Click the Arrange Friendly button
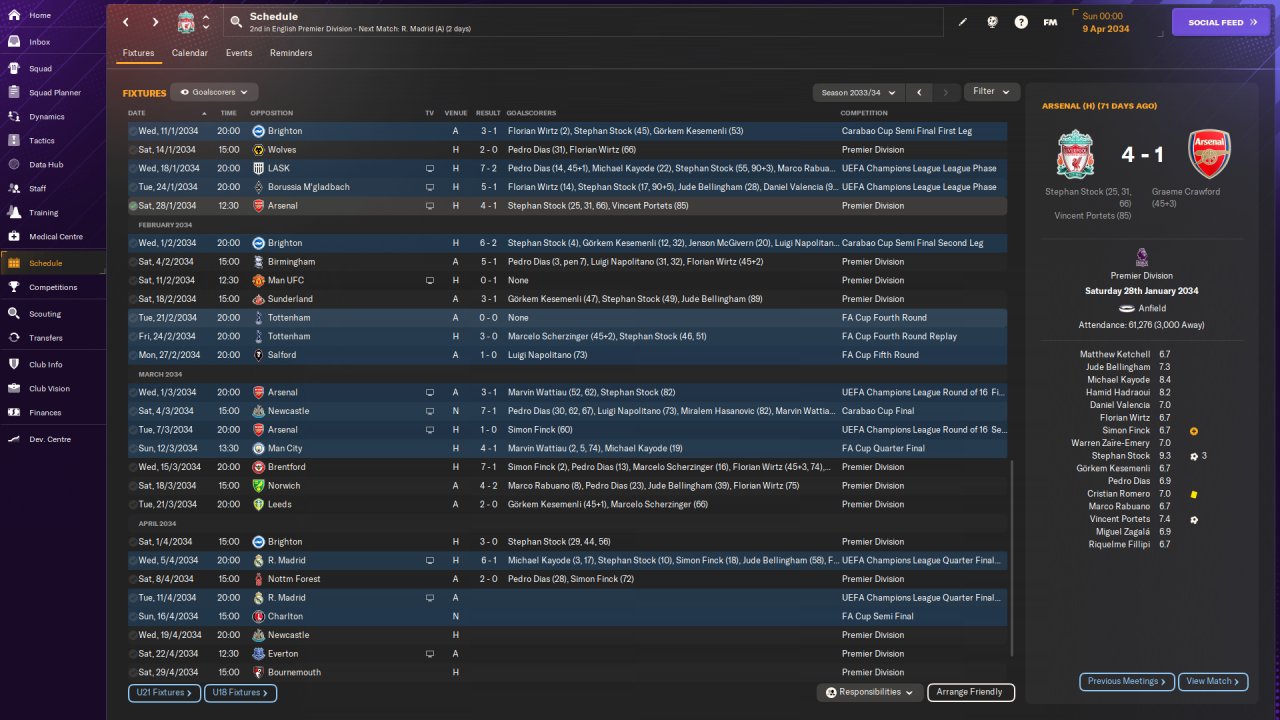 point(970,692)
